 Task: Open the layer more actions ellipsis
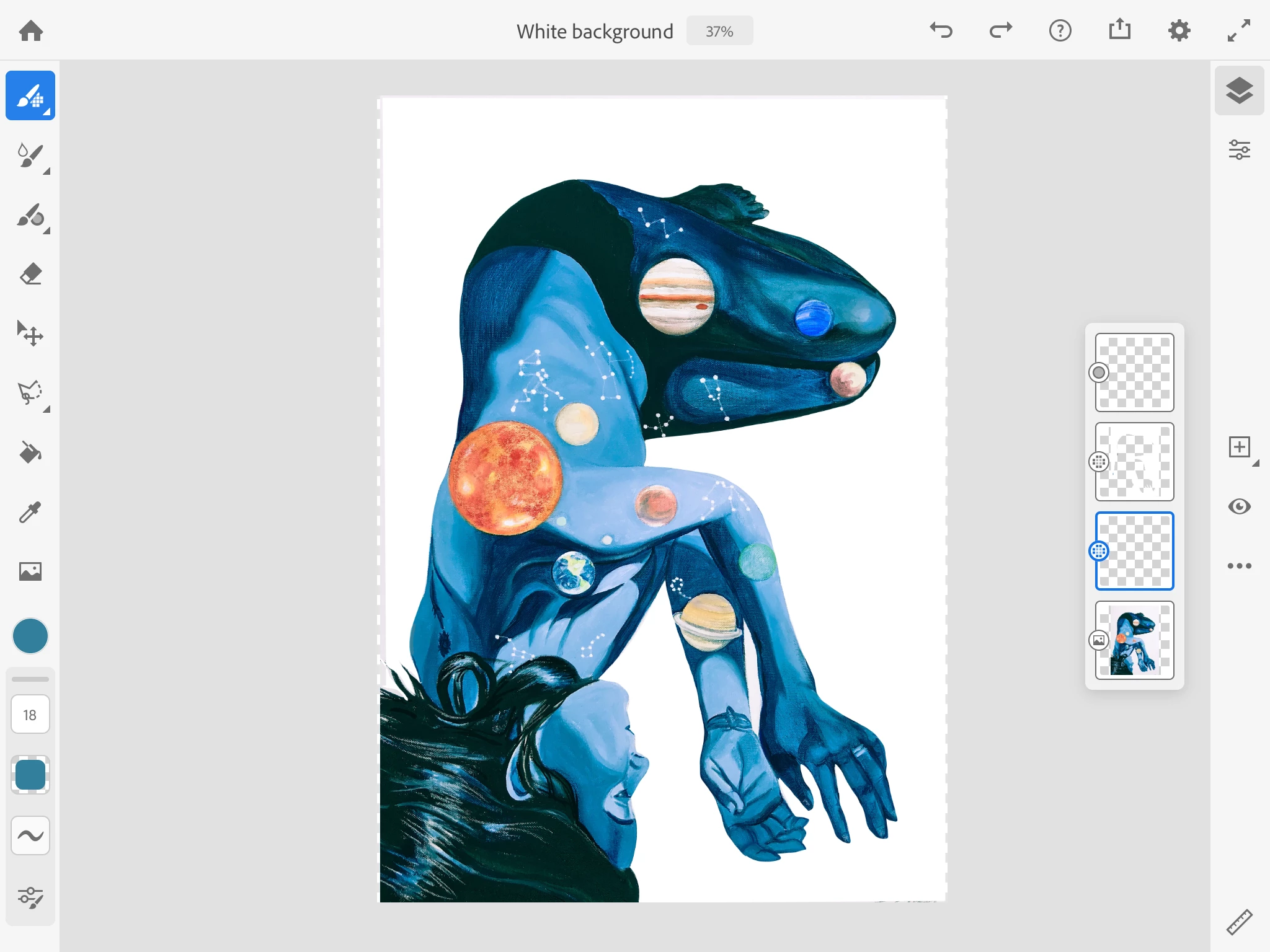1239,566
